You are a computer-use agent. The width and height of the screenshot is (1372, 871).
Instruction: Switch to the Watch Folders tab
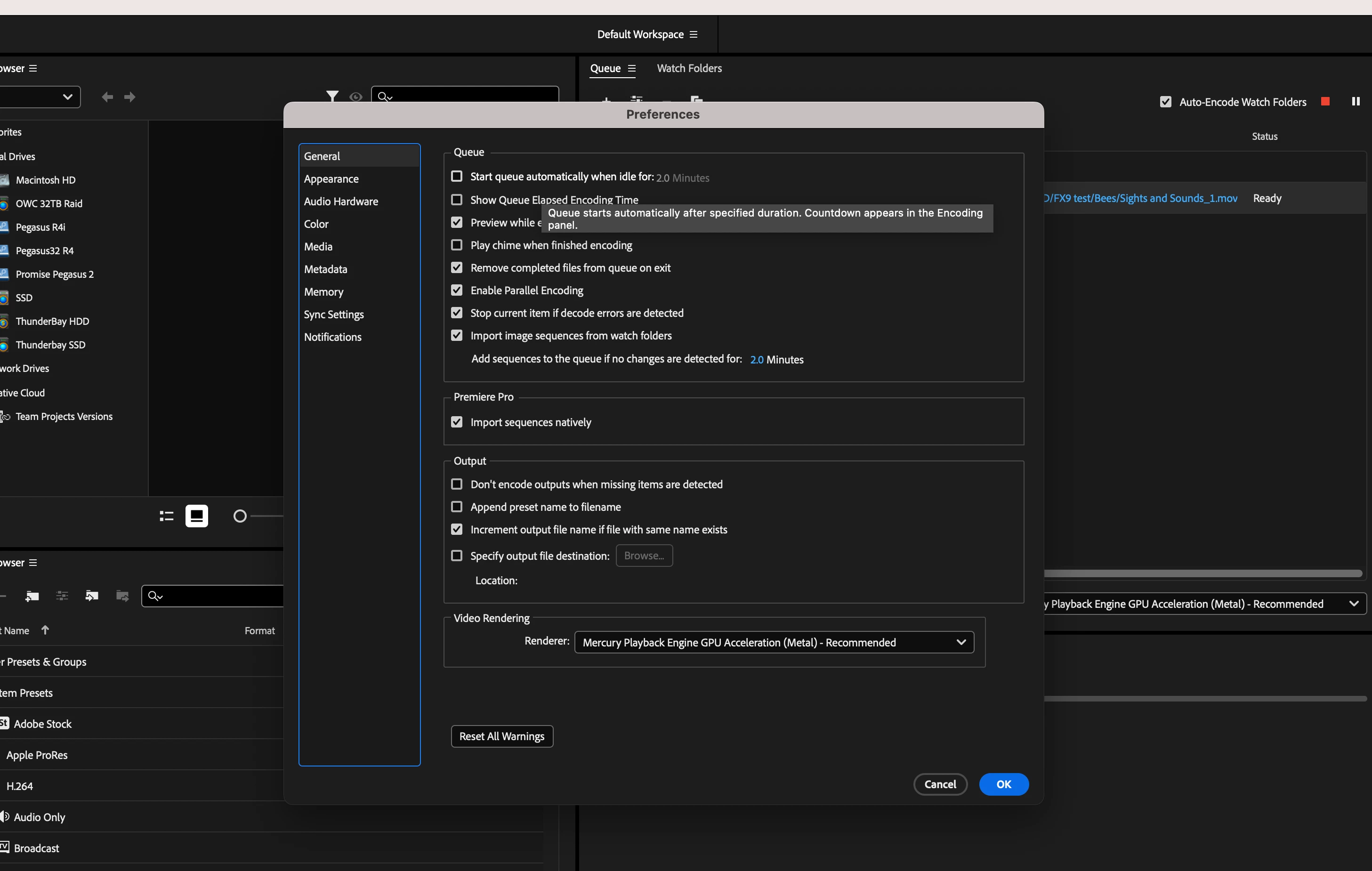click(689, 68)
